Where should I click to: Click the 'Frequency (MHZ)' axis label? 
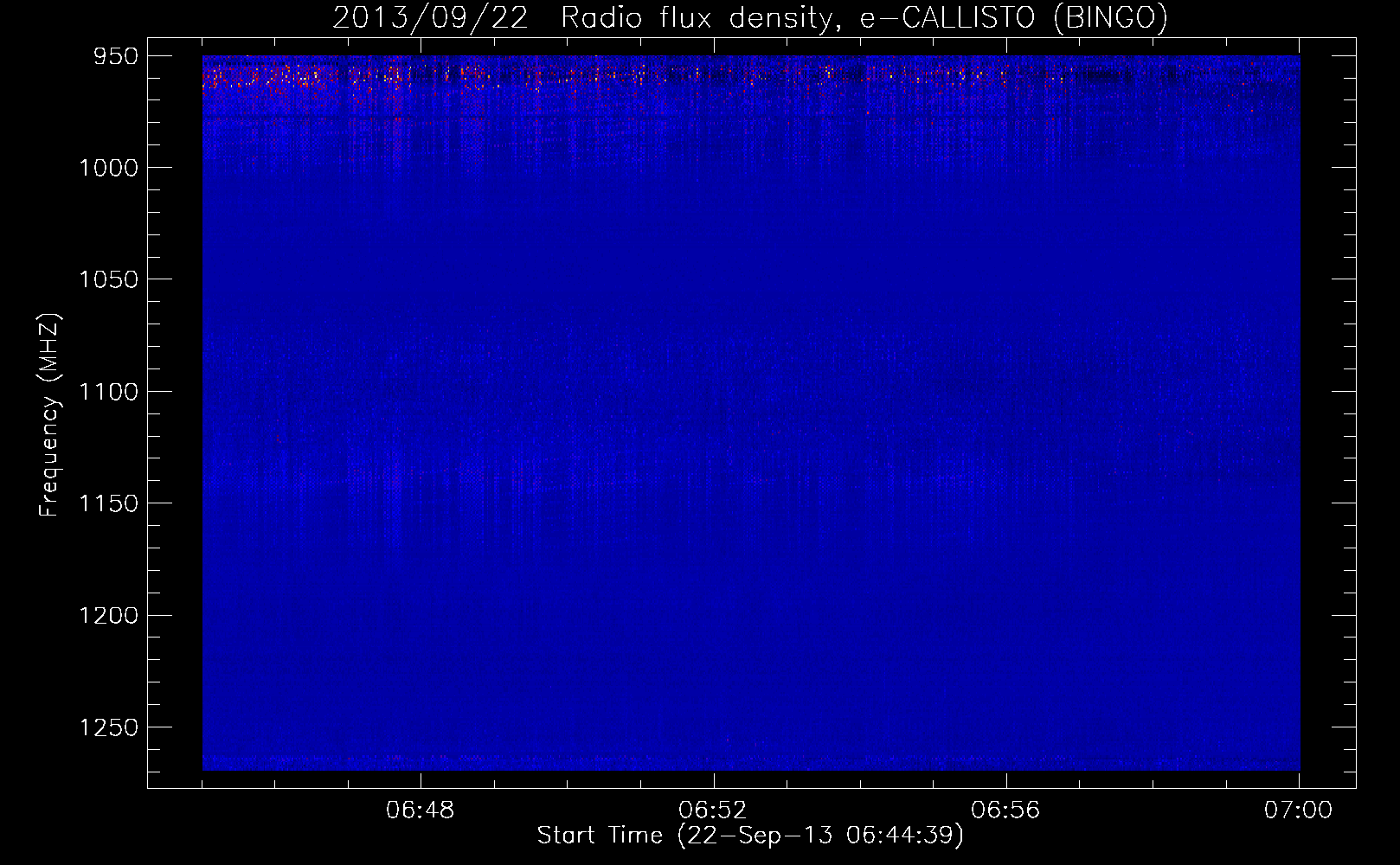tap(50, 415)
